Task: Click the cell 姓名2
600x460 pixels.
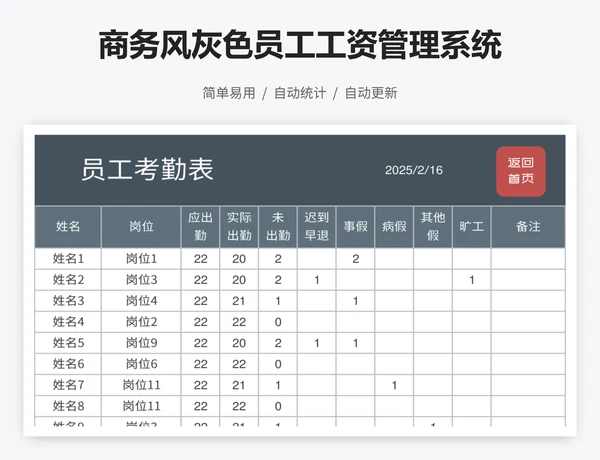Action: coord(68,280)
